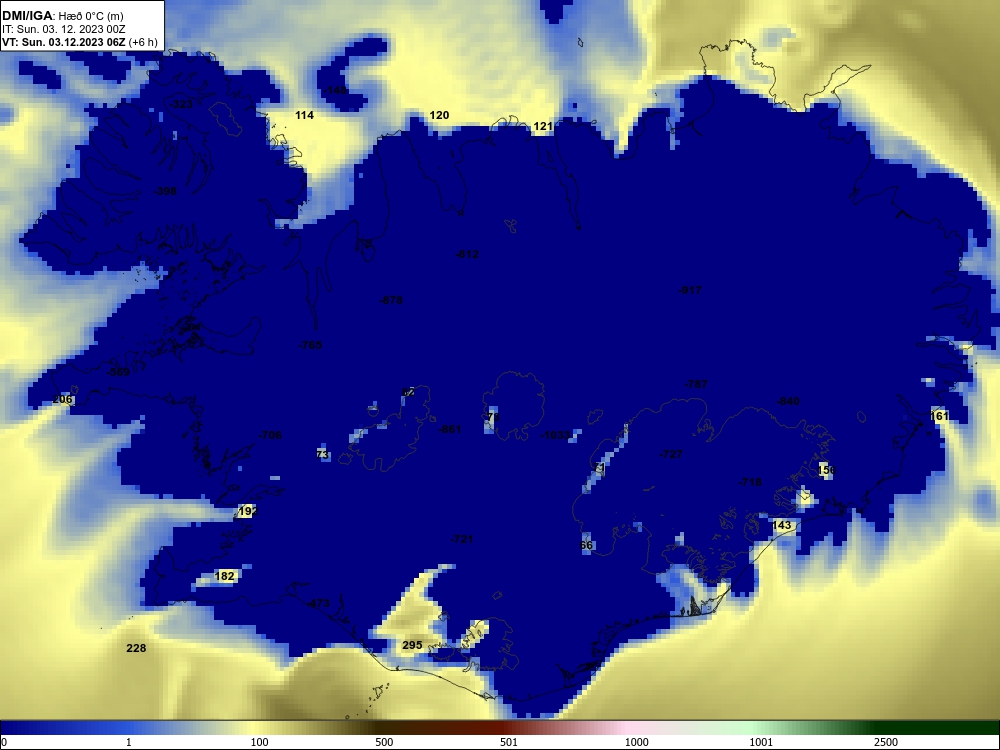Image resolution: width=1000 pixels, height=750 pixels.
Task: Click the map value 121
Action: 542,126
